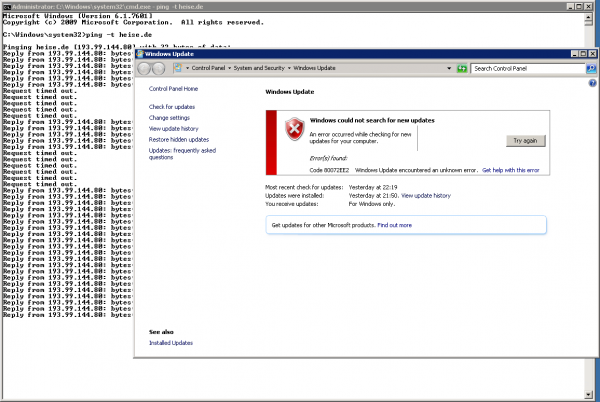Open Control Panel Home link
This screenshot has width=600, height=402.
(173, 89)
